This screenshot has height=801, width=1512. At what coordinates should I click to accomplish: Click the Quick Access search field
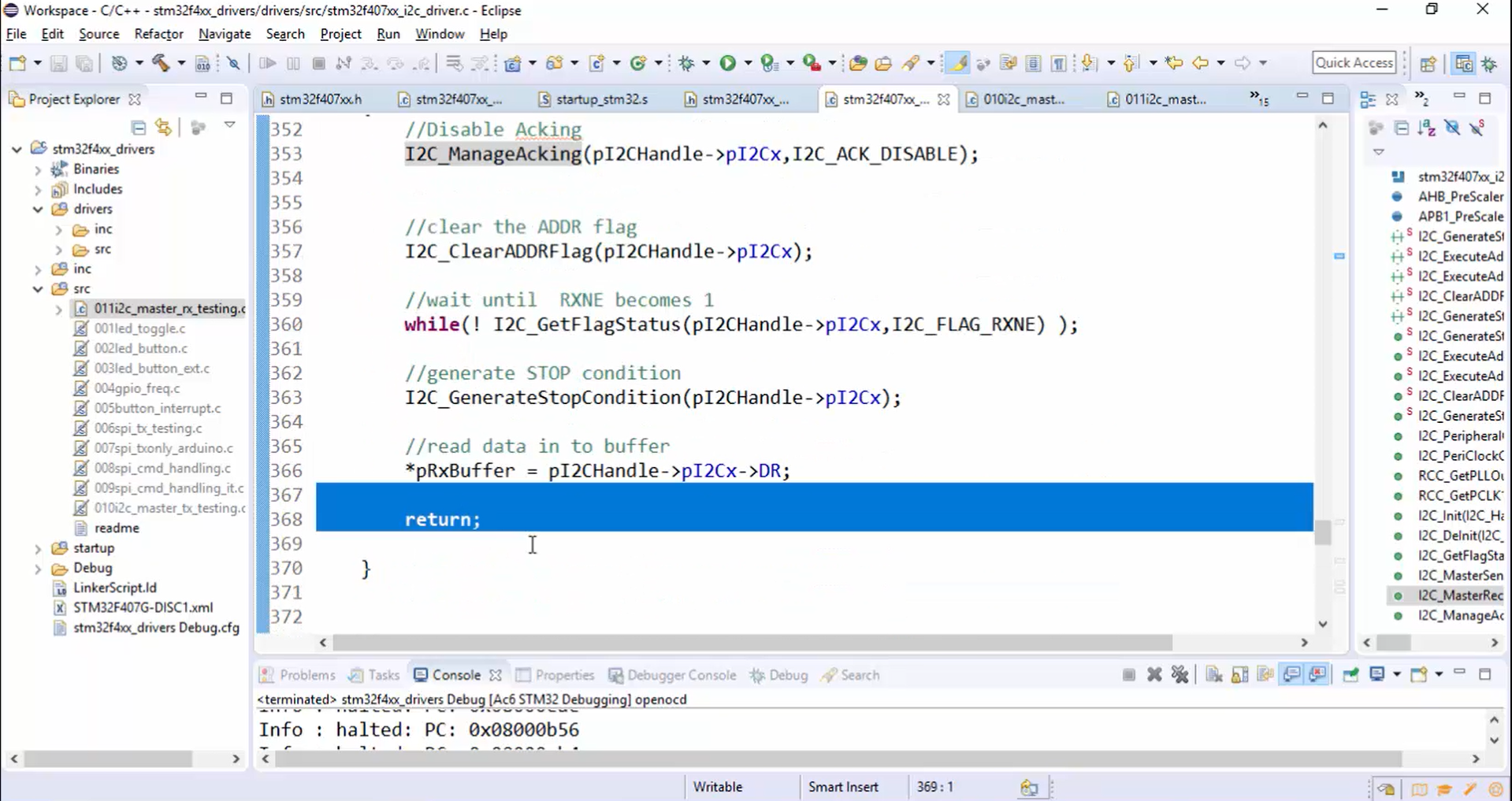click(1354, 63)
